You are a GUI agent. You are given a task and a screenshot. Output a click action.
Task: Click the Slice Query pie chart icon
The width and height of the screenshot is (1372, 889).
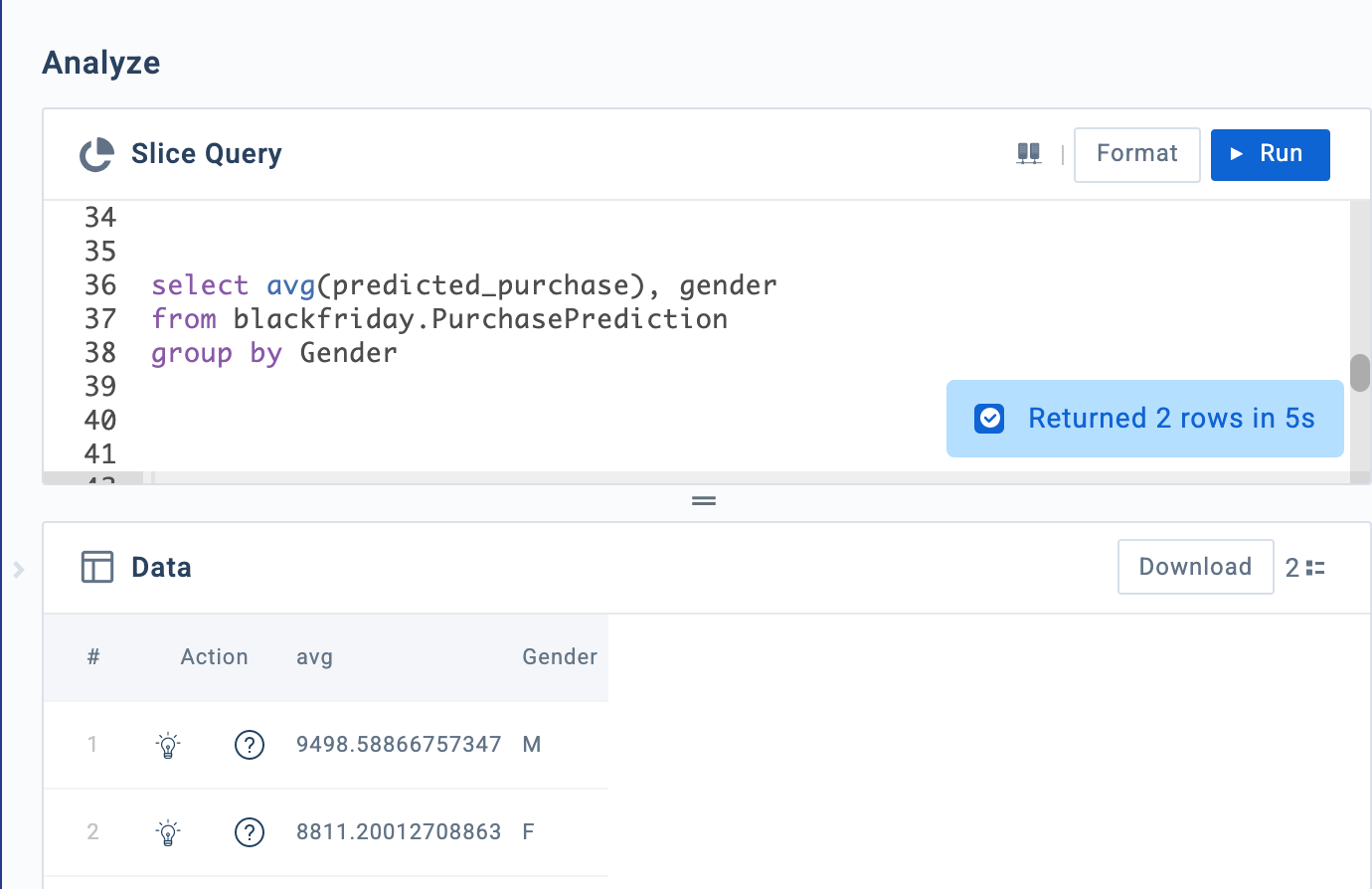pyautogui.click(x=96, y=154)
